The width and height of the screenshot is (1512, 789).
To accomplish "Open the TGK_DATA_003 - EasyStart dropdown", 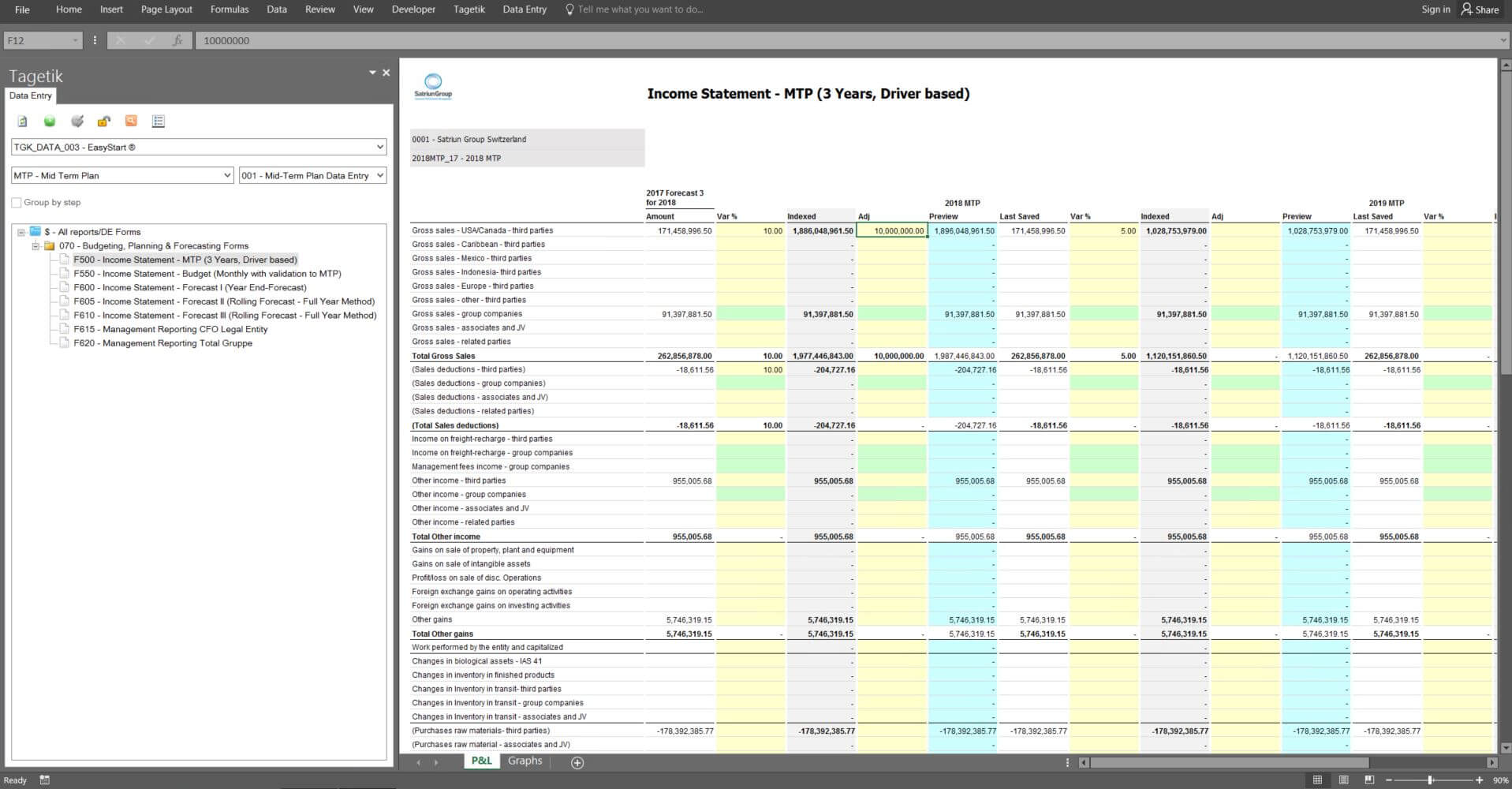I will click(x=379, y=148).
